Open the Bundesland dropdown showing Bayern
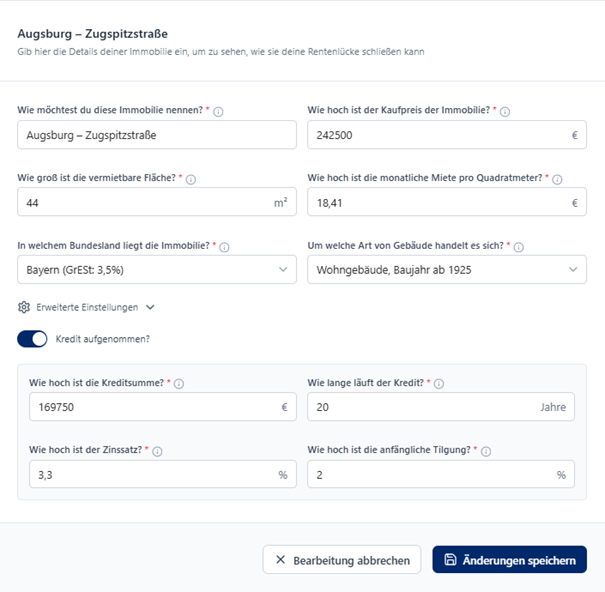 pos(157,269)
